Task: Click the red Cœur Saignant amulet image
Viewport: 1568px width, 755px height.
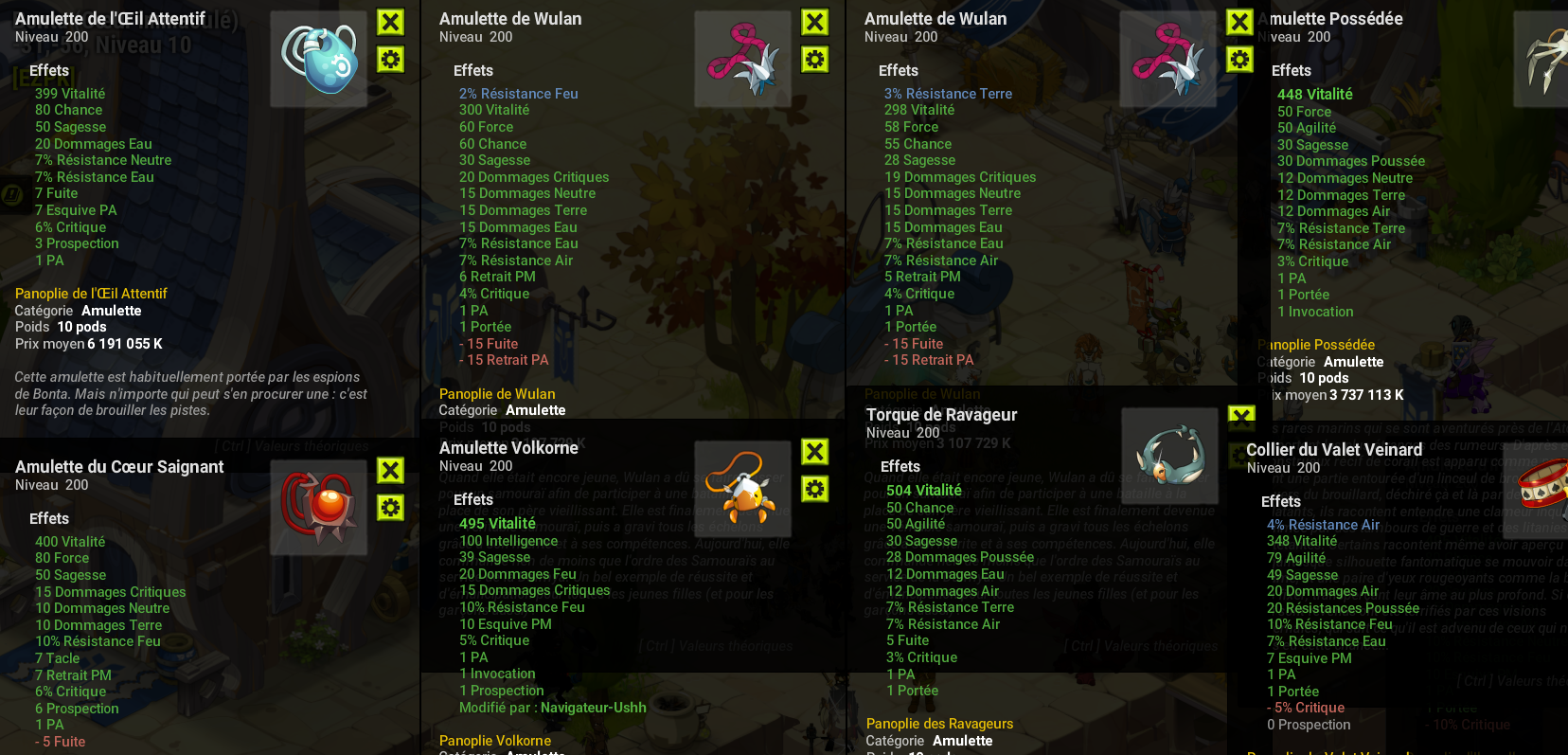Action: coord(319,508)
